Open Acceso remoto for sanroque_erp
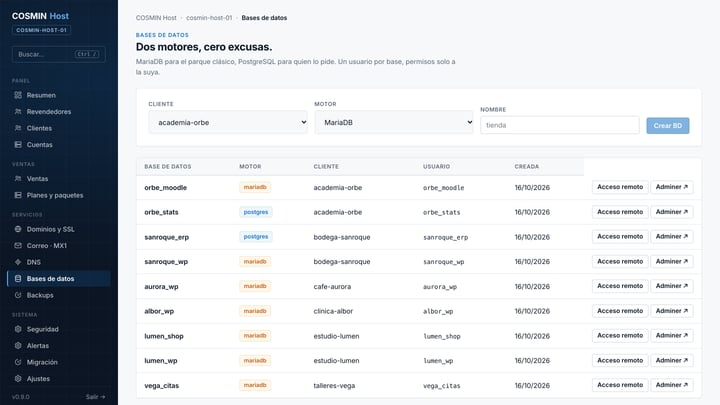This screenshot has width=720, height=405. (x=620, y=236)
